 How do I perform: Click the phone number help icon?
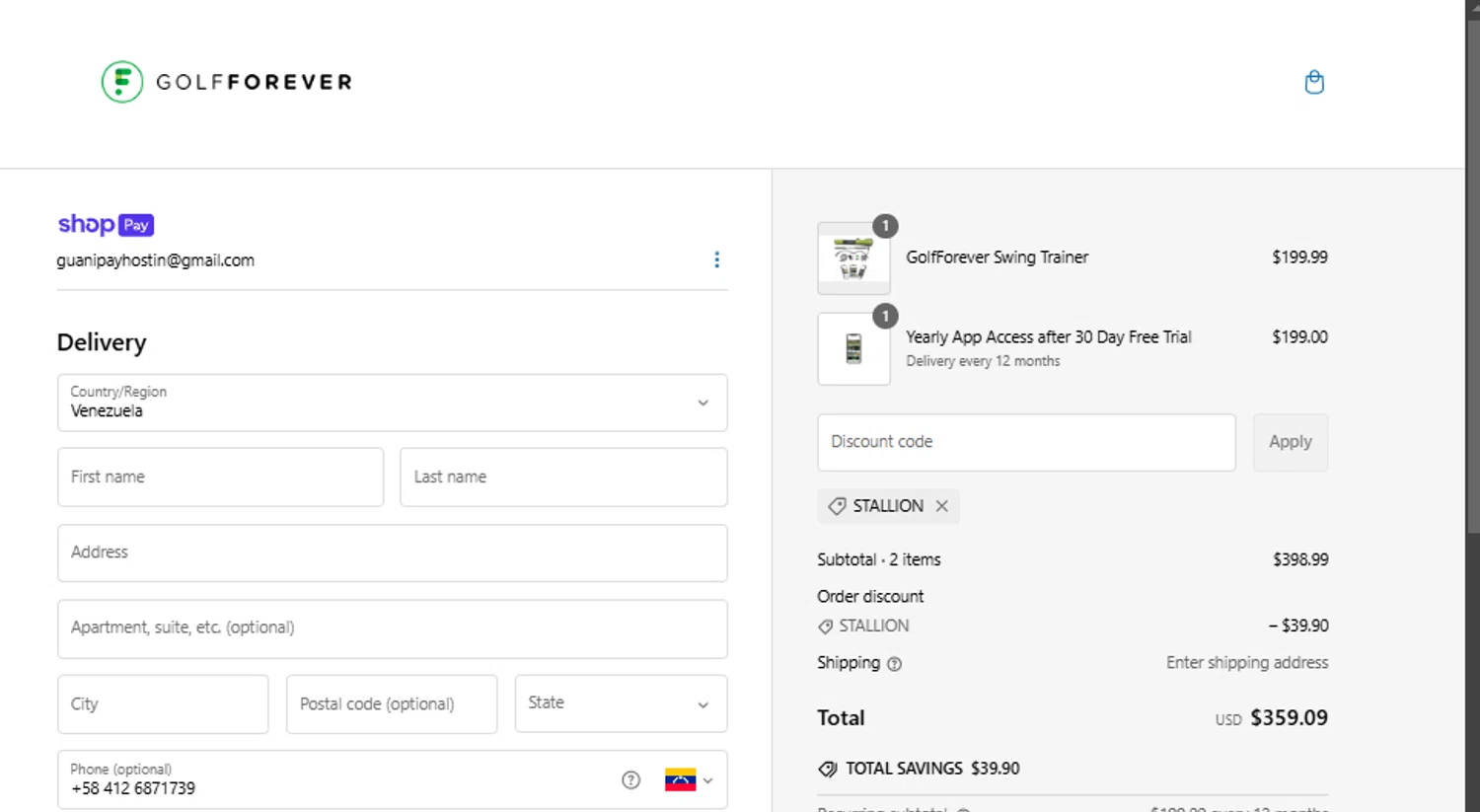tap(631, 780)
